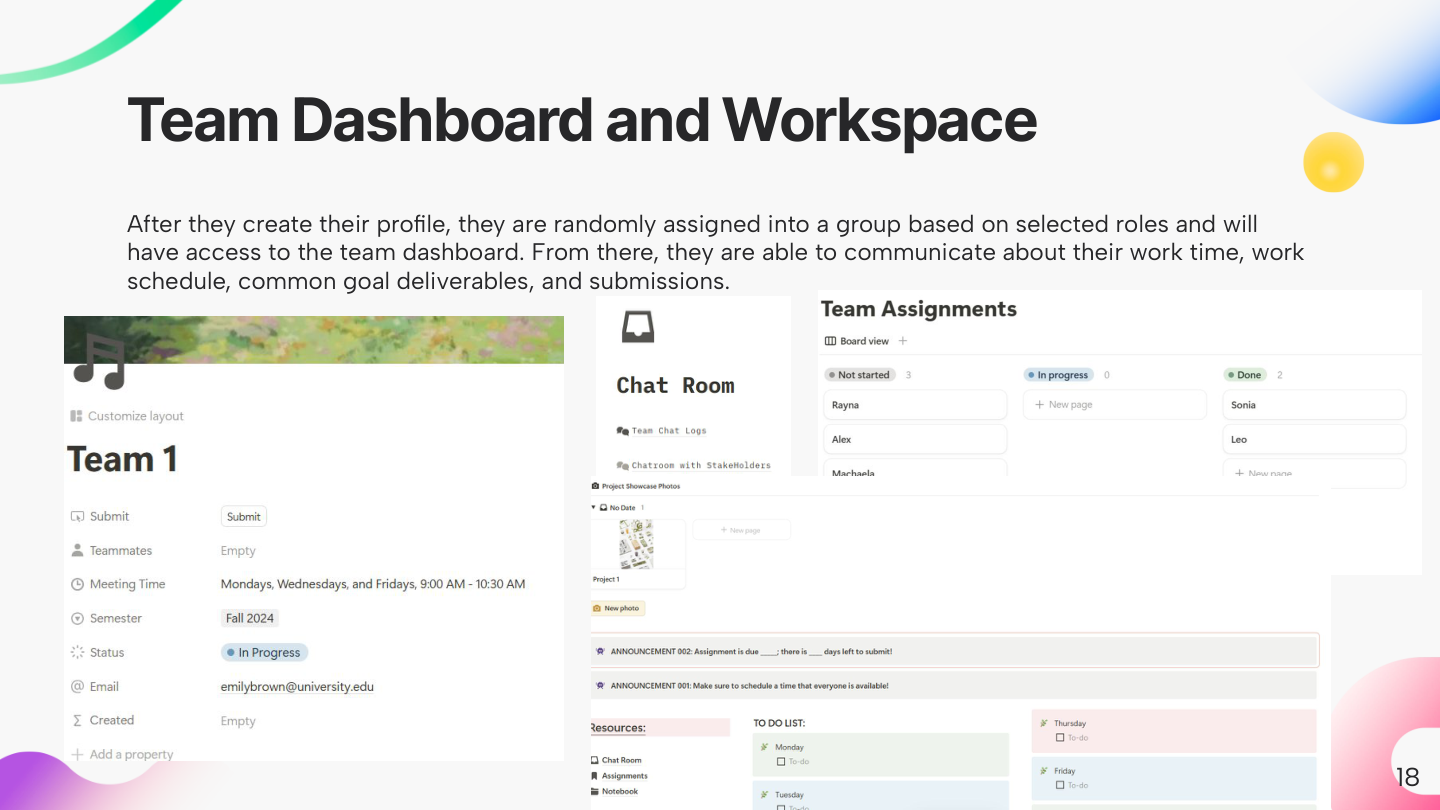Click the Status spinner icon
The image size is (1440, 810).
77,652
